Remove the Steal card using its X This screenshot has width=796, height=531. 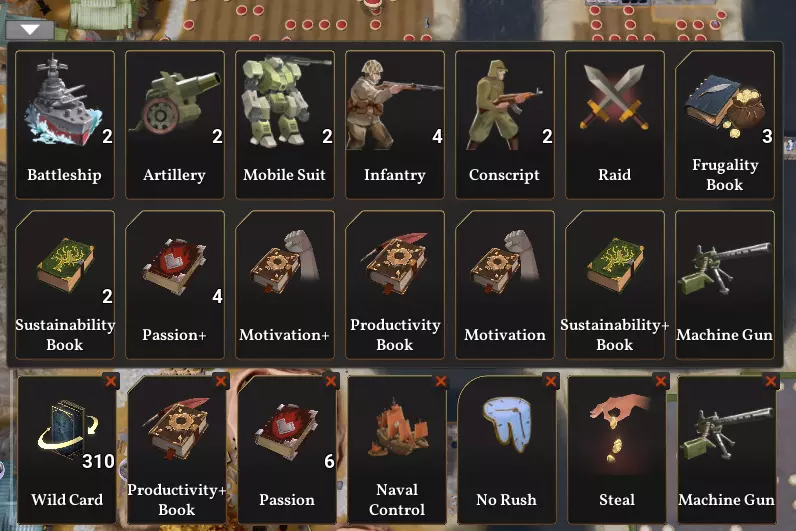(661, 381)
